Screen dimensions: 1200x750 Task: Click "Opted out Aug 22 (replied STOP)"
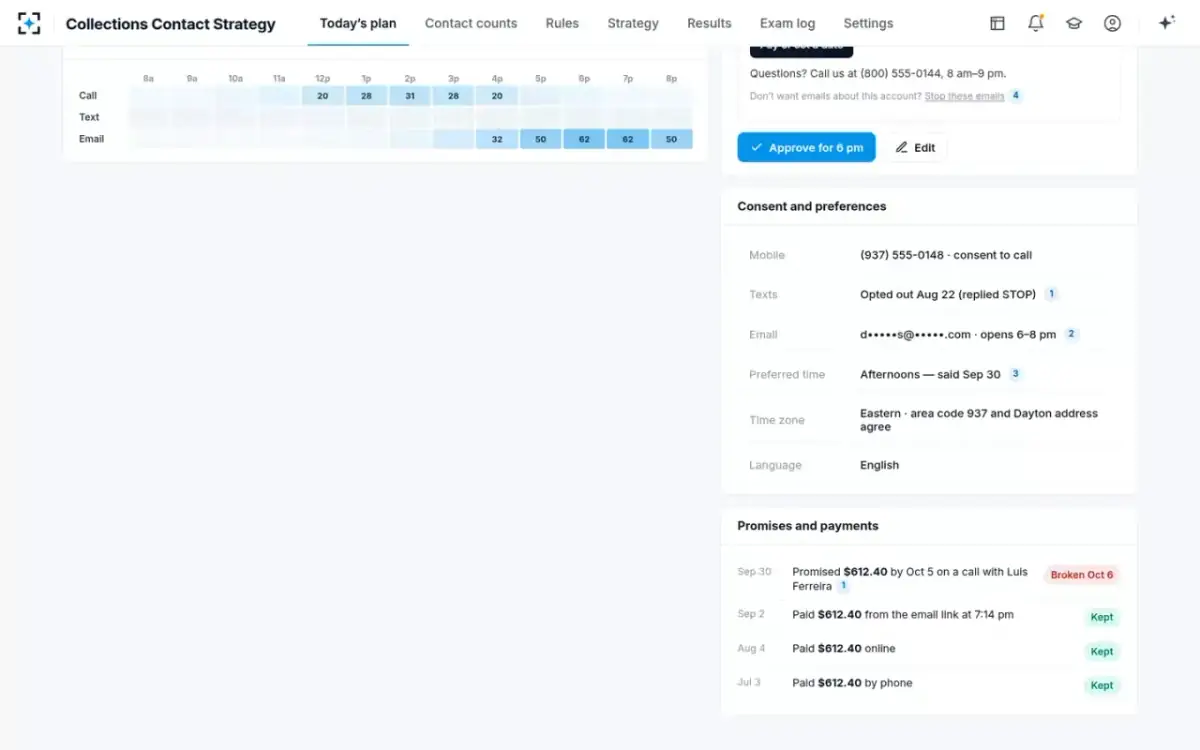949,294
